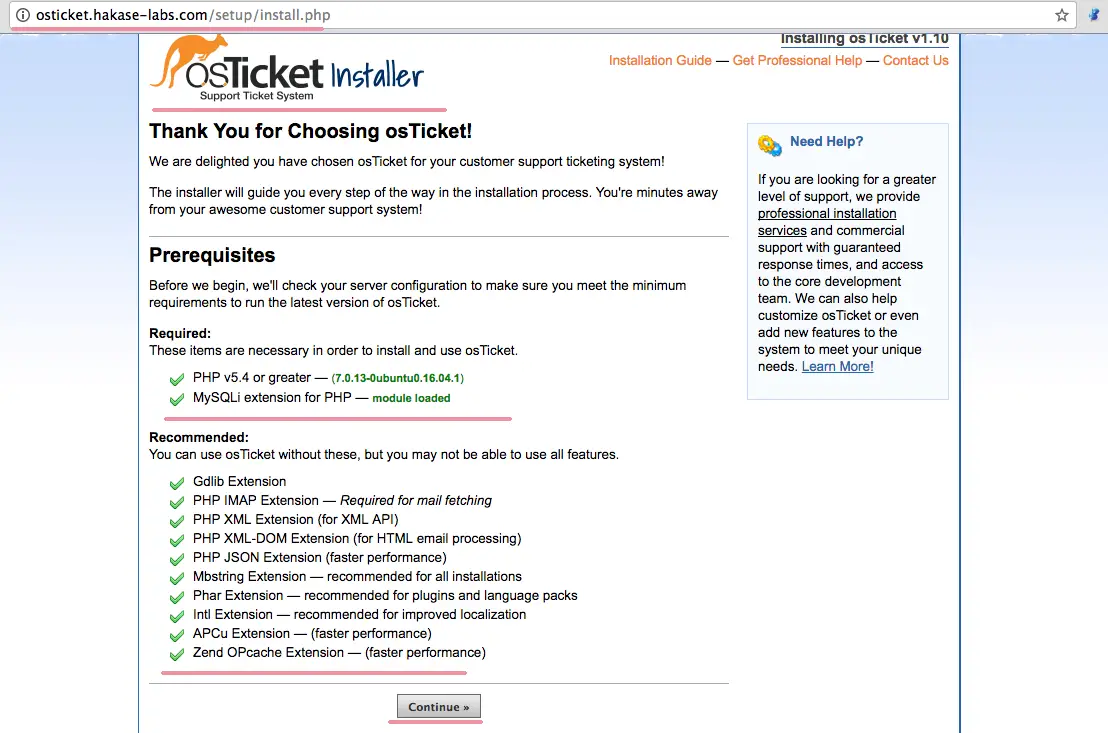Click the checkmark beside Phar Extension
The height and width of the screenshot is (733, 1108).
[x=177, y=597]
